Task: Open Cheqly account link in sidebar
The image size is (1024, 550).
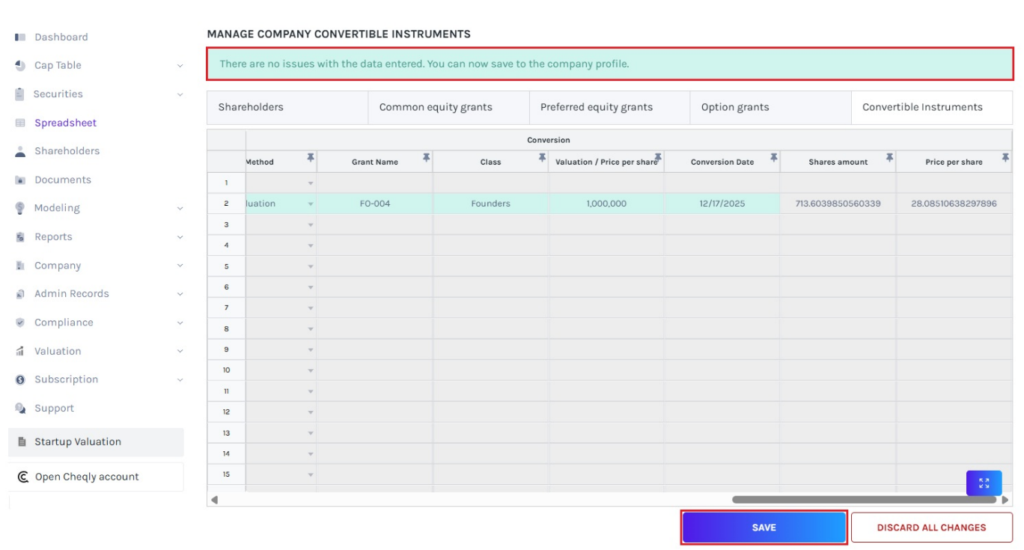Action: click(x=86, y=477)
